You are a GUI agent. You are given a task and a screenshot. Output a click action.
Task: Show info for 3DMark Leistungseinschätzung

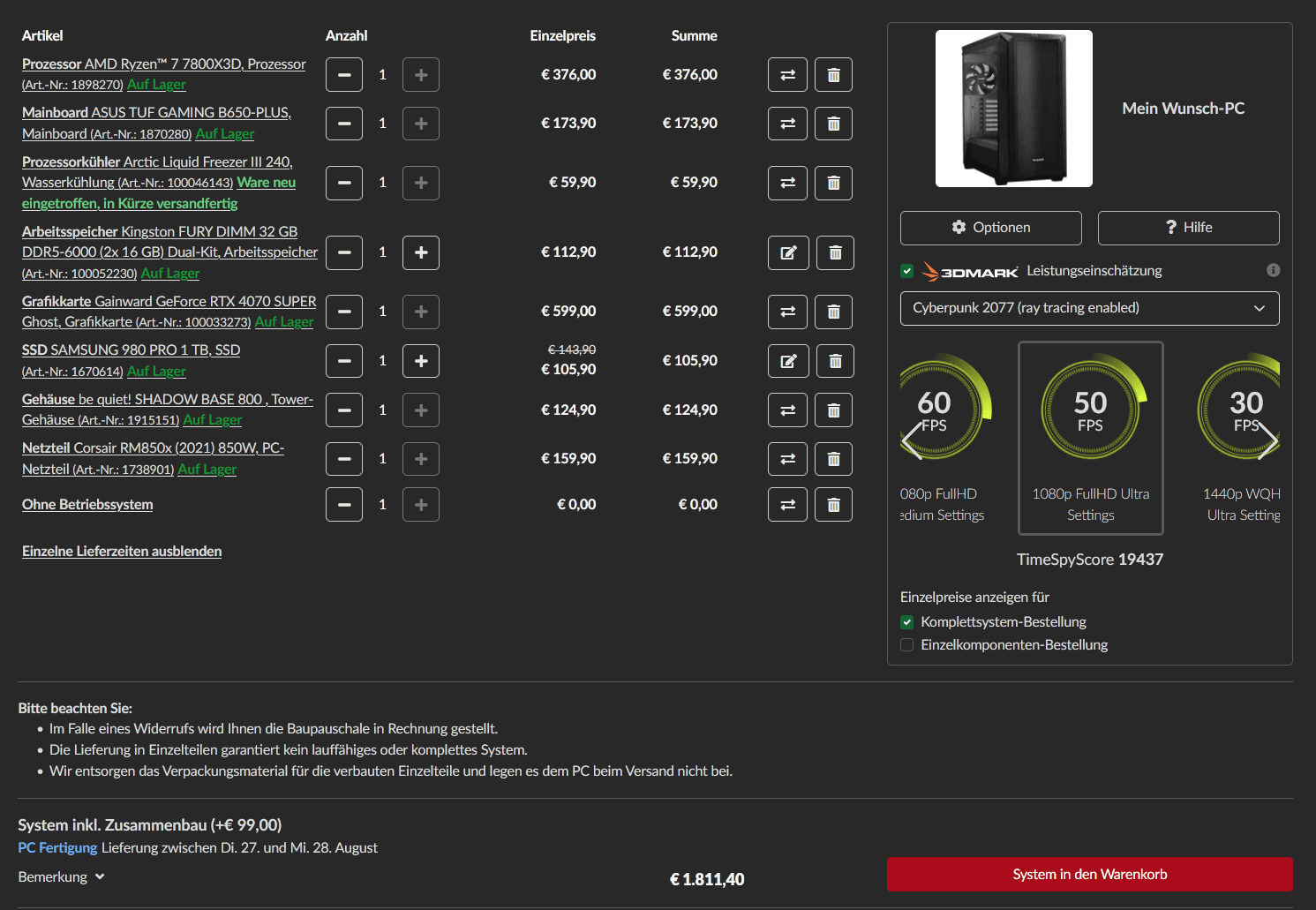[1273, 270]
